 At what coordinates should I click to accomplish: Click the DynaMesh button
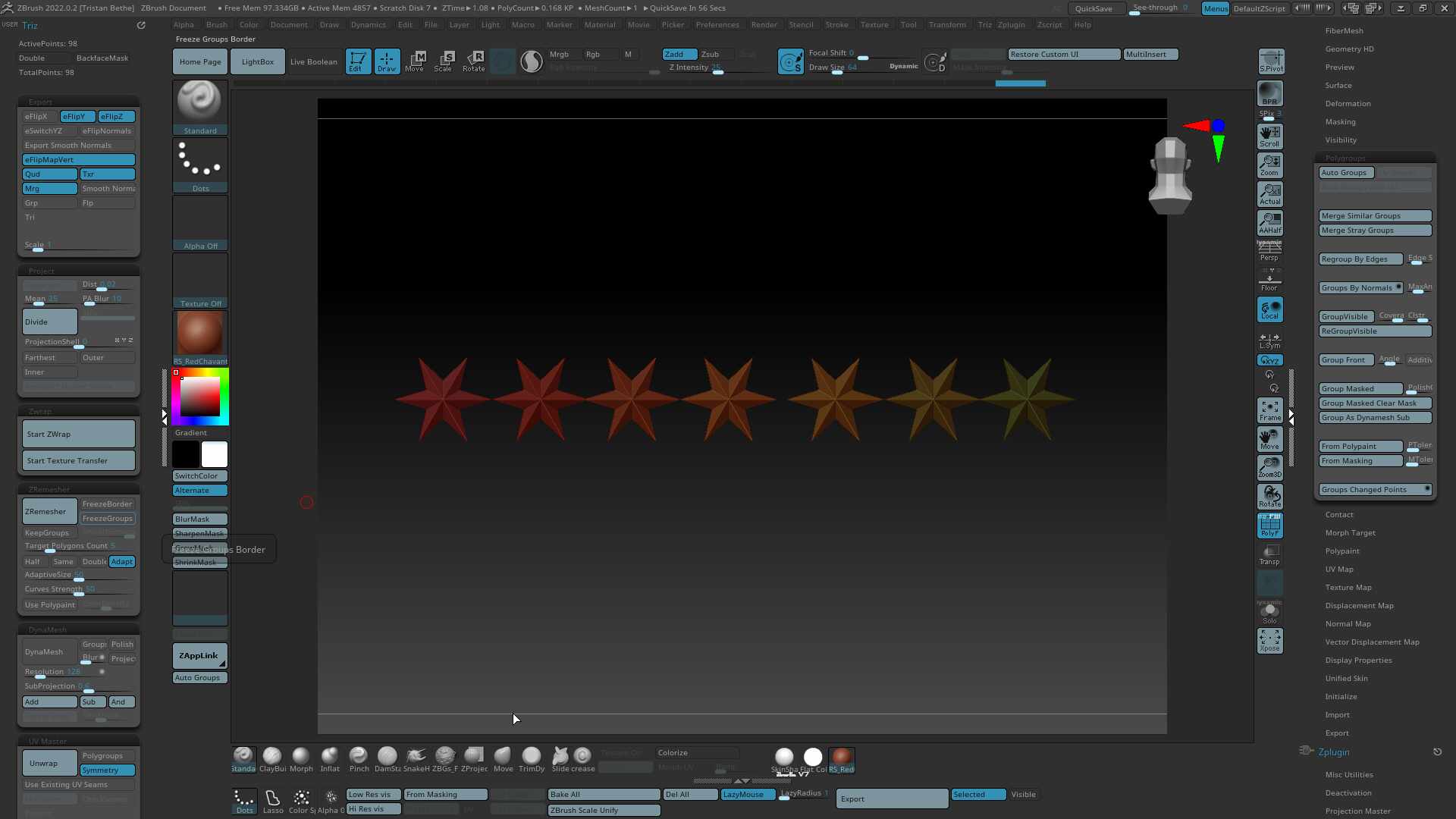49,652
